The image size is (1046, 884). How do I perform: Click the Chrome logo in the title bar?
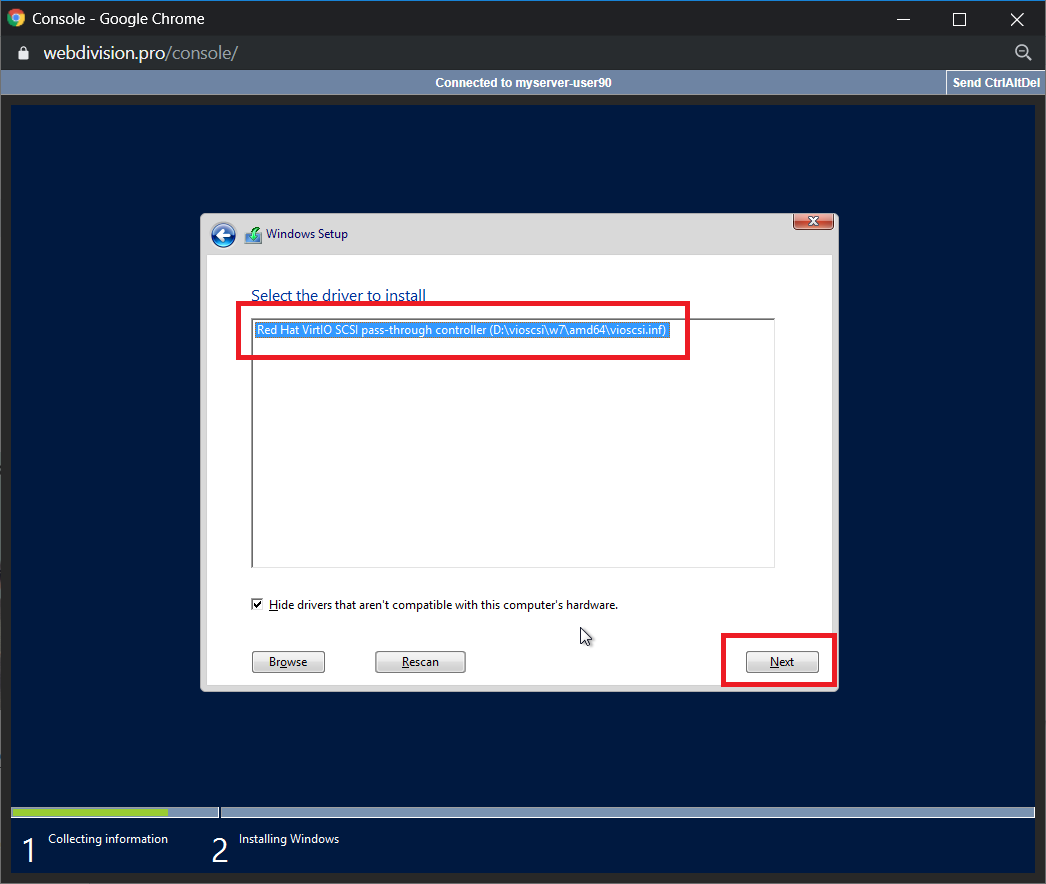(16, 19)
